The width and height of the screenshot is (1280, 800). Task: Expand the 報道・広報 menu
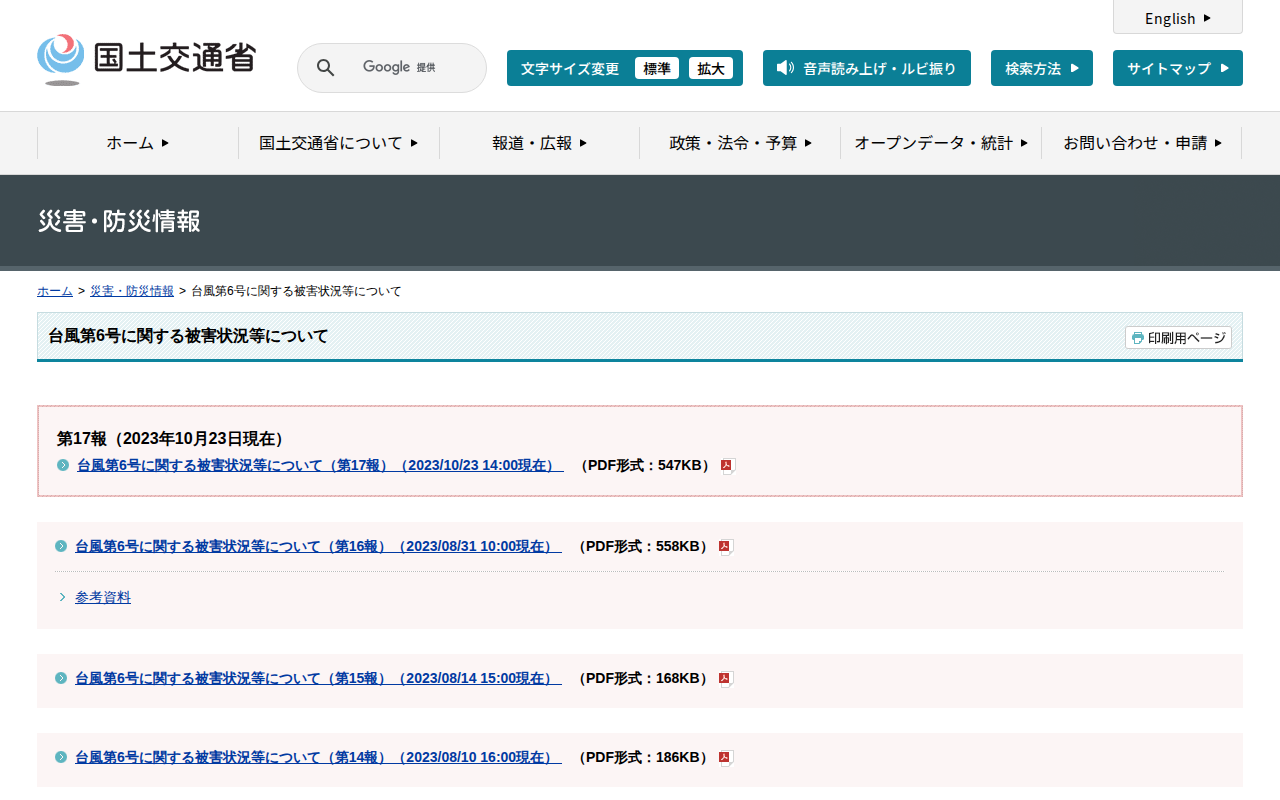coord(539,143)
